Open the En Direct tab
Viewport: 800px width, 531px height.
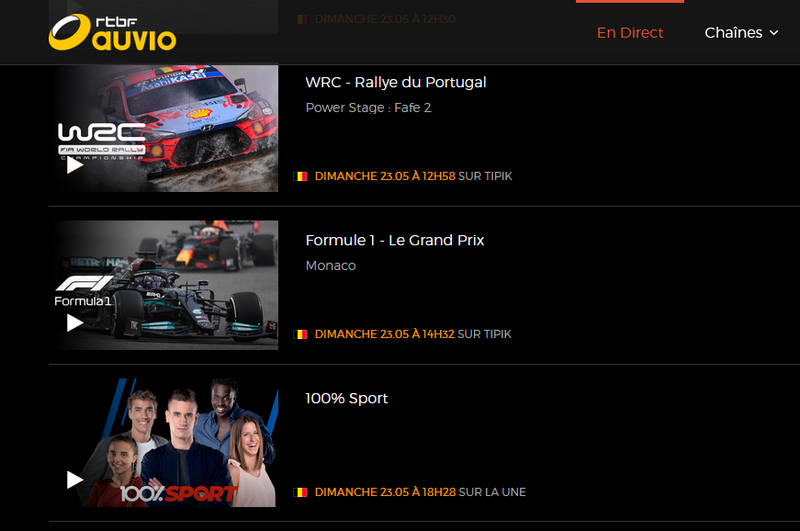pos(630,33)
